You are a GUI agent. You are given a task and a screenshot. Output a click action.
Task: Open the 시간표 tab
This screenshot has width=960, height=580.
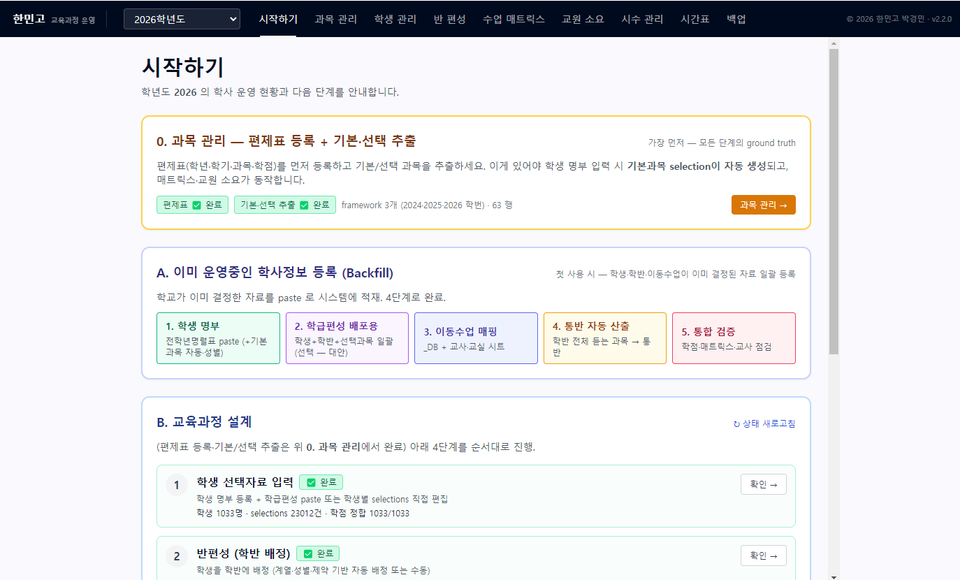click(x=695, y=19)
